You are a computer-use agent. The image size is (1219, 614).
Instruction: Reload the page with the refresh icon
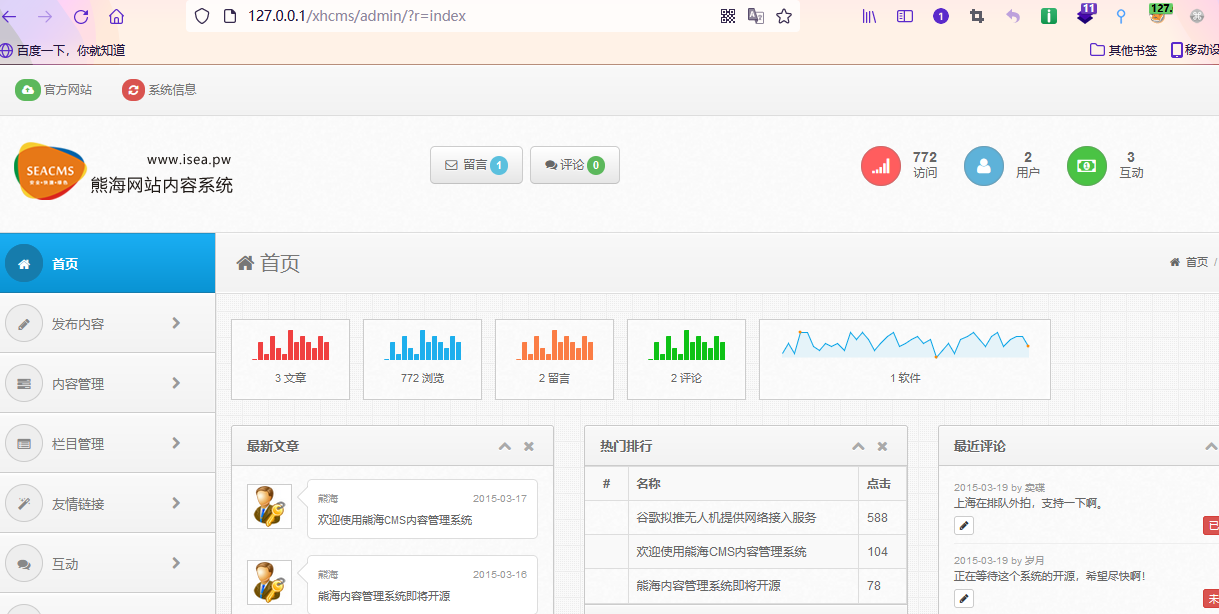(81, 16)
